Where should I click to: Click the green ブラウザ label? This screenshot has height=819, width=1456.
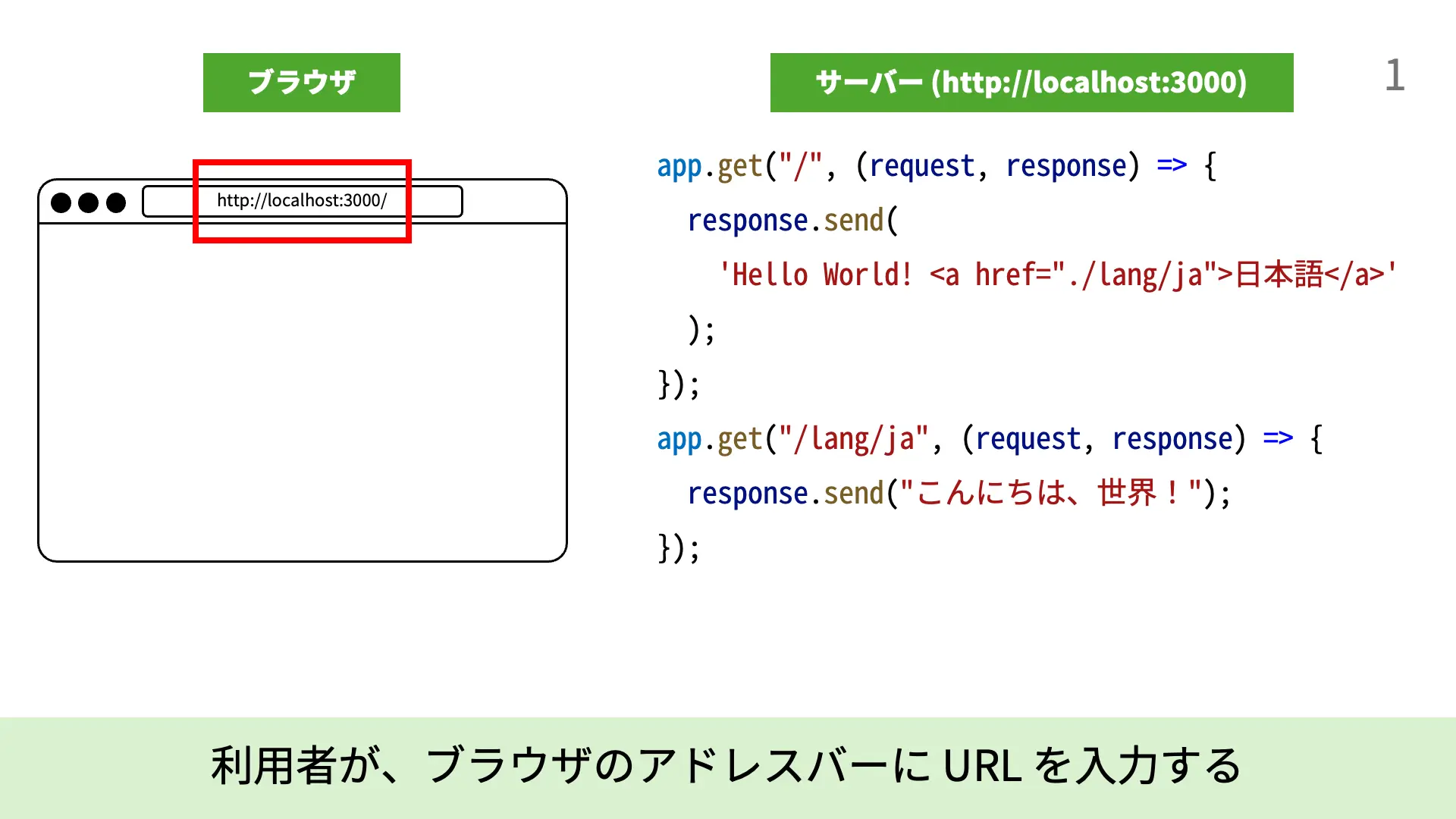(301, 83)
